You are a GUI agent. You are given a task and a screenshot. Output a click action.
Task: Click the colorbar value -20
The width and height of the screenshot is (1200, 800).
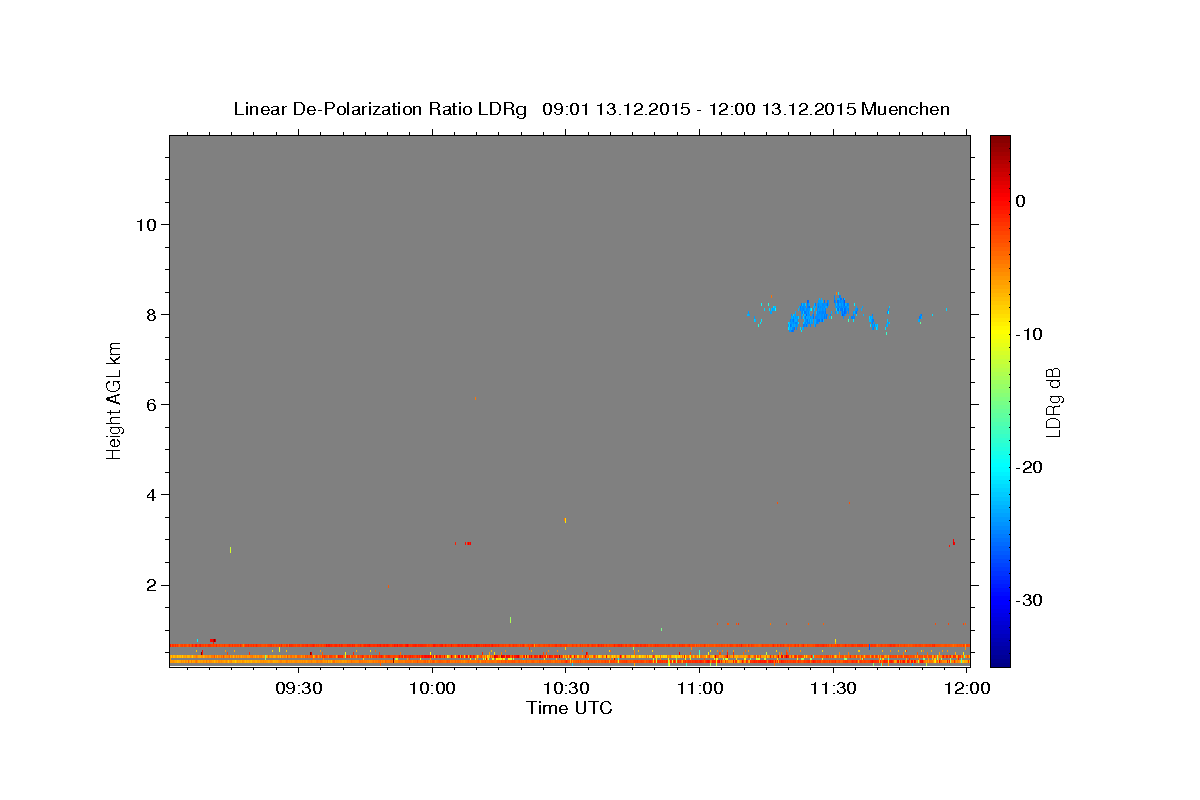coord(1029,467)
